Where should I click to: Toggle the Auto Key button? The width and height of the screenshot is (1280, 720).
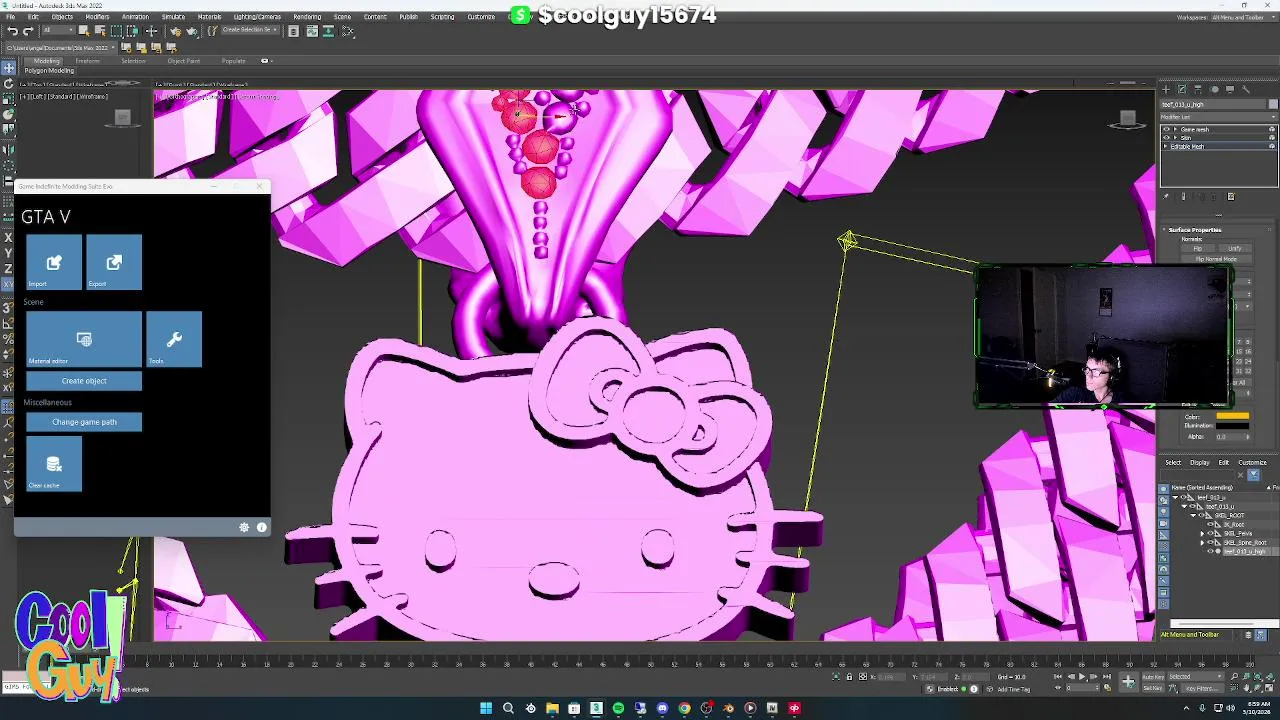point(1154,677)
